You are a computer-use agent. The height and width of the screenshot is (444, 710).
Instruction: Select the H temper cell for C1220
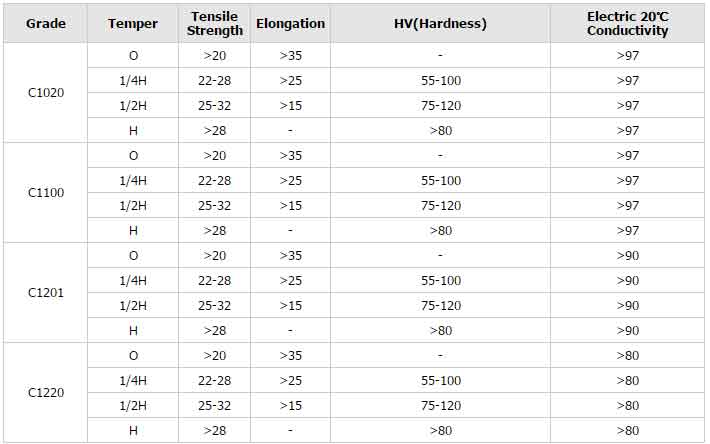point(133,430)
